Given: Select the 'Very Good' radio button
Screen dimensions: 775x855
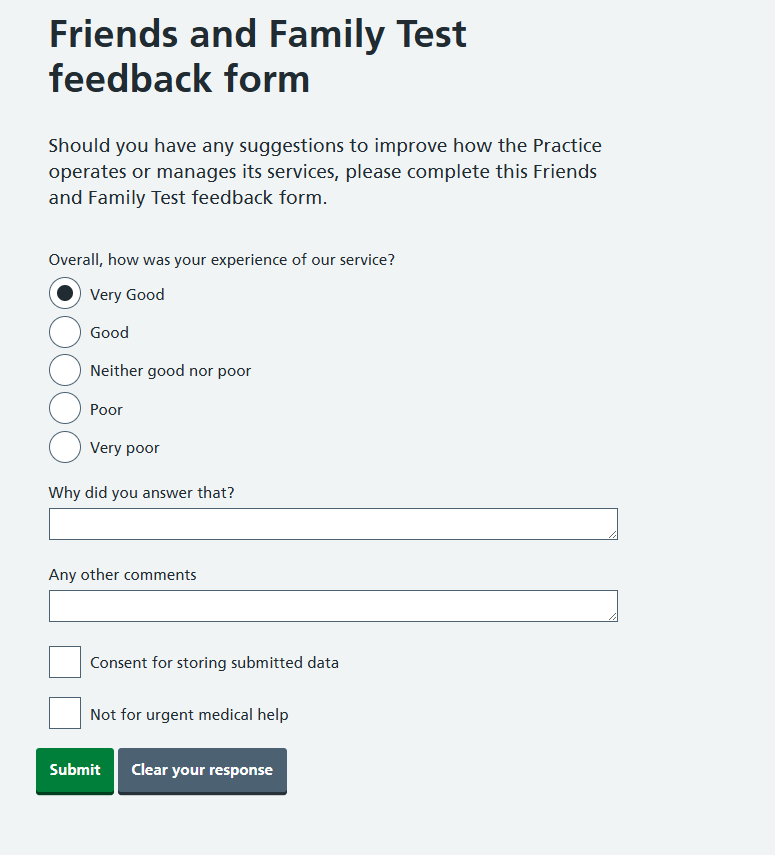Looking at the screenshot, I should [65, 294].
